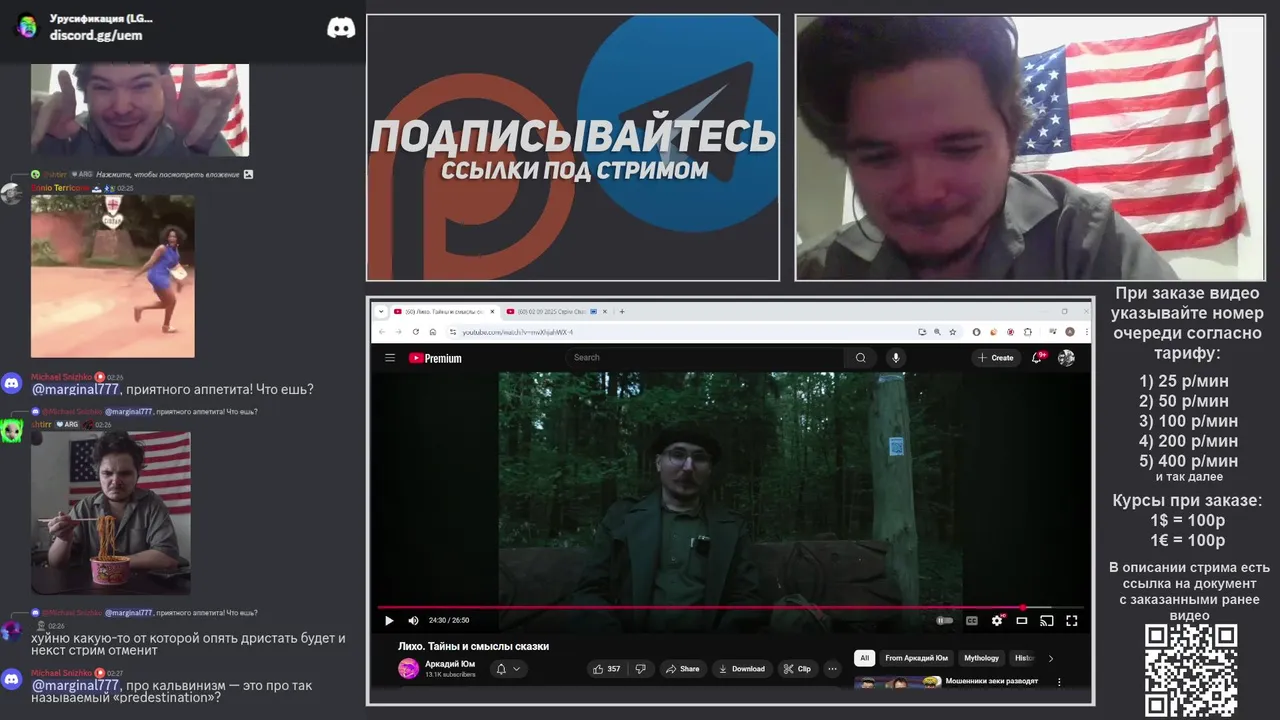Open browser tab search dropdown arrow
Image resolution: width=1280 pixels, height=720 pixels.
pyautogui.click(x=381, y=311)
